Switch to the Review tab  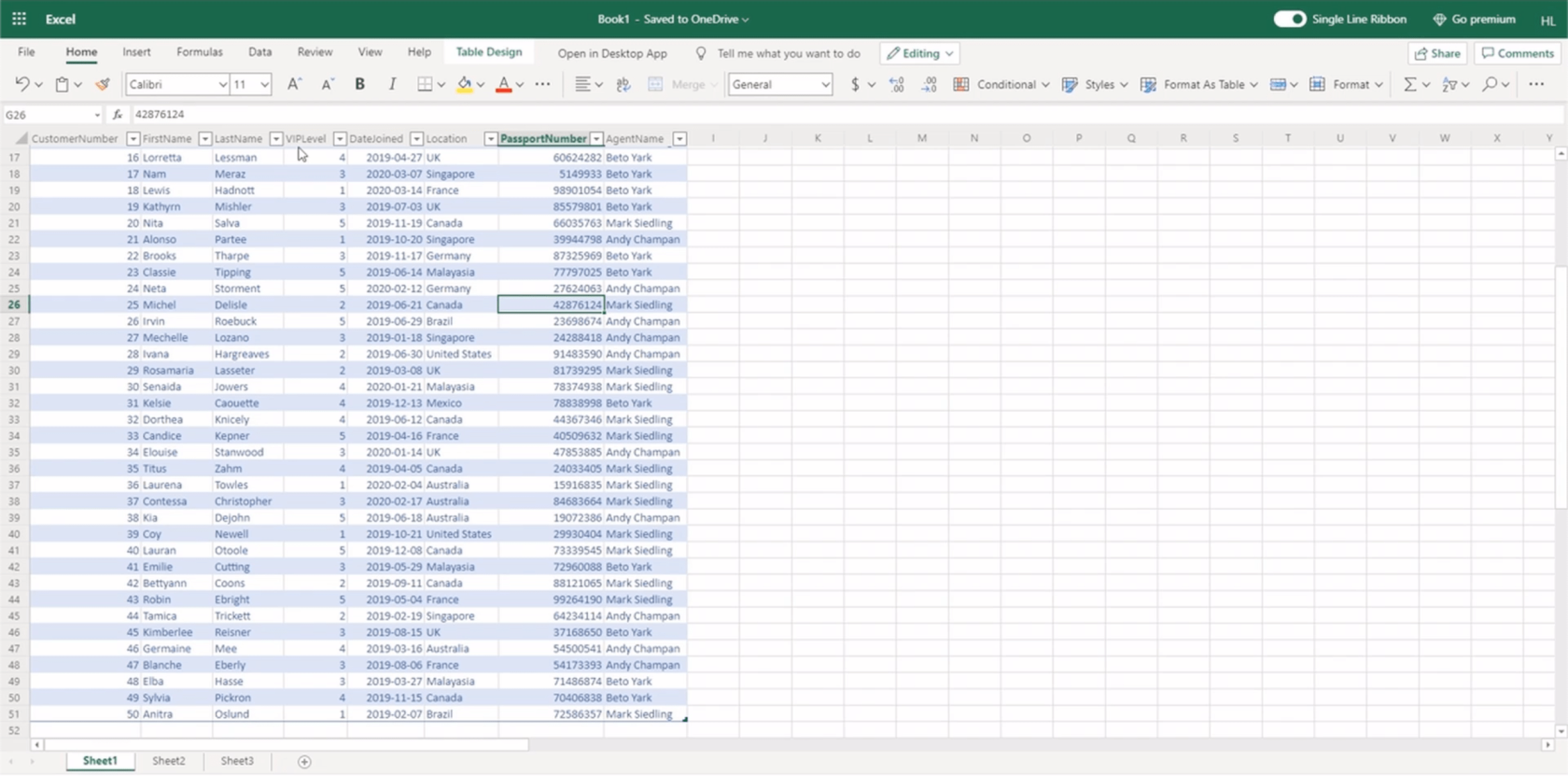(x=315, y=52)
